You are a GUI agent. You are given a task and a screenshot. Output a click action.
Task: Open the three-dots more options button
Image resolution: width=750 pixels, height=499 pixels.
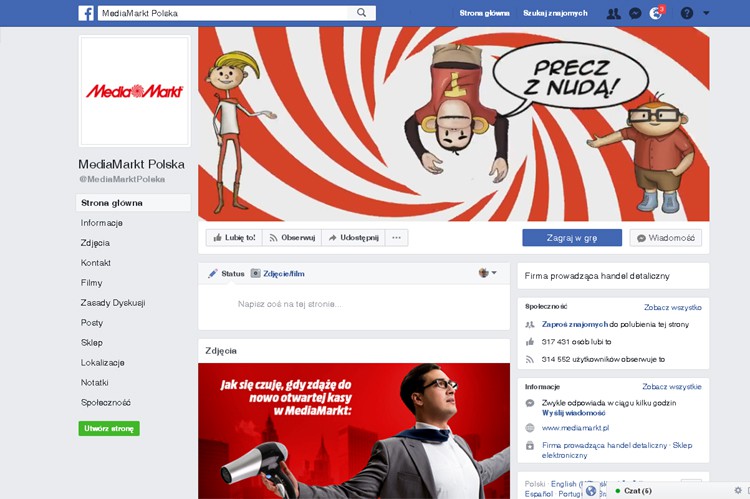(x=397, y=238)
